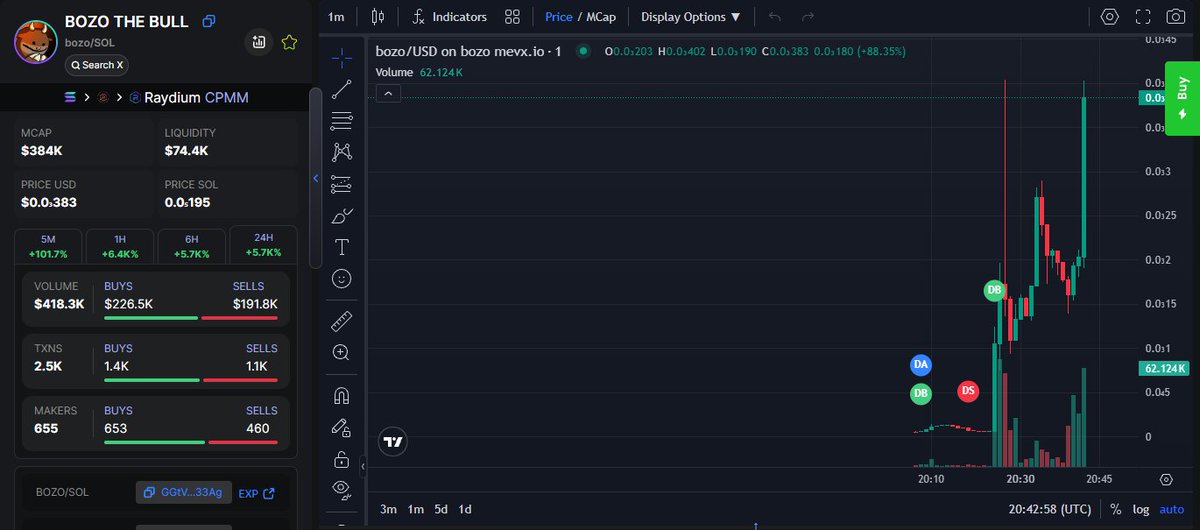Expand the Display Options dropdown
The height and width of the screenshot is (530, 1200).
tap(691, 17)
